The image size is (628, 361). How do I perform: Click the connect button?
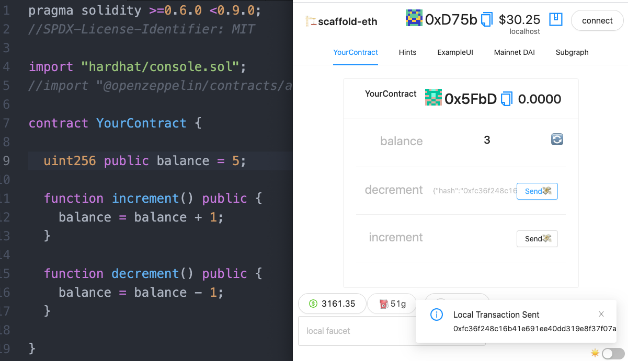click(597, 20)
